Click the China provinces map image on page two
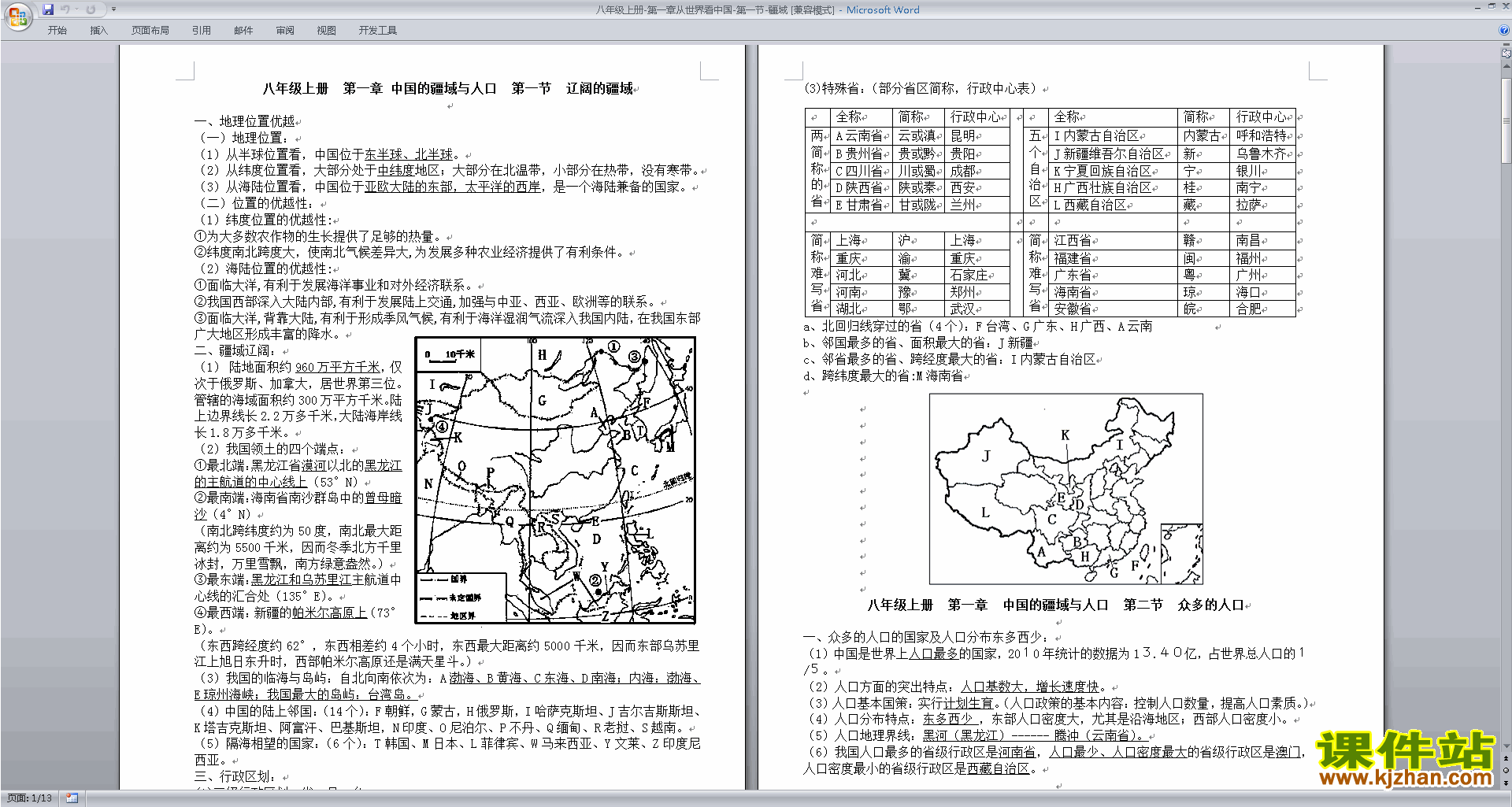Viewport: 1512px width, 807px height. (1066, 489)
